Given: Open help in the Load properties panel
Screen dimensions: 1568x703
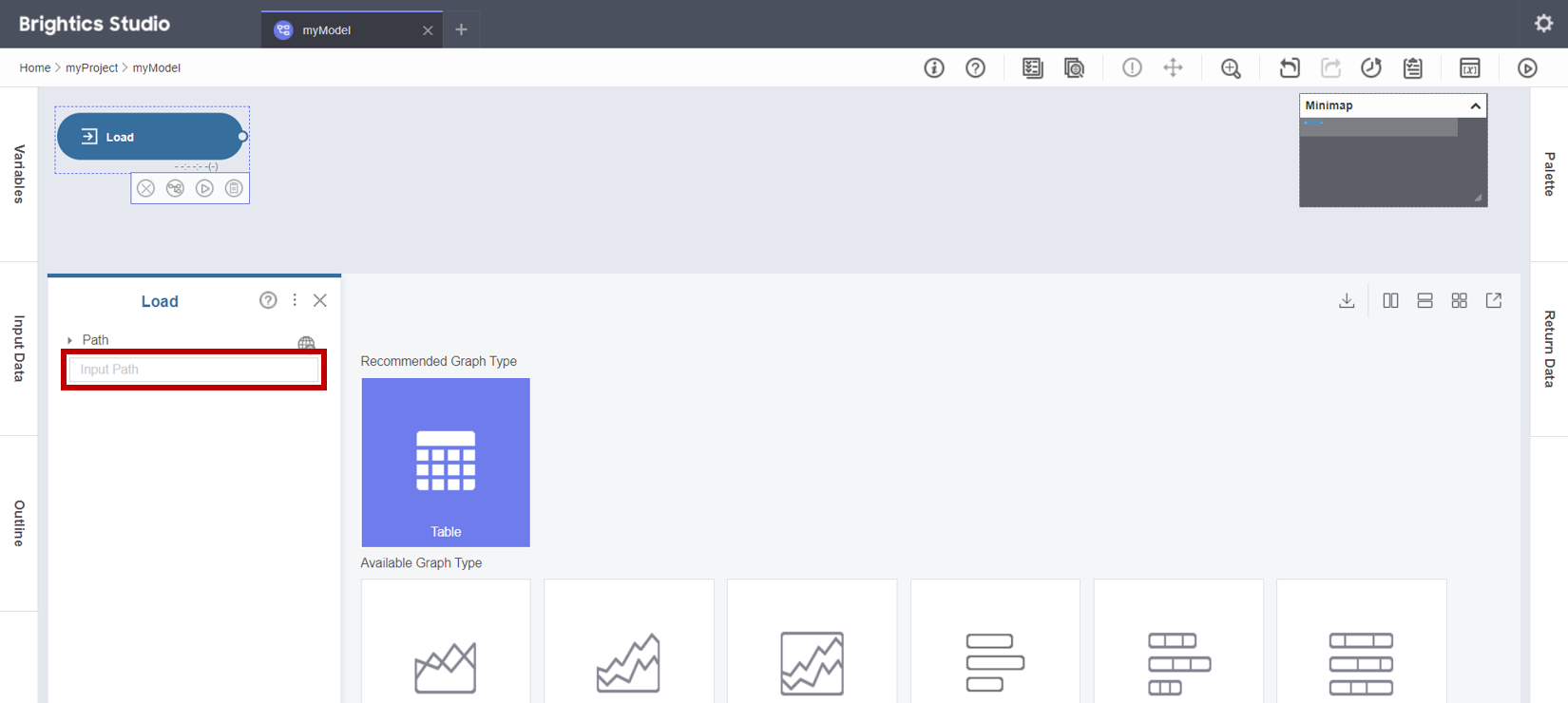Looking at the screenshot, I should click(x=268, y=300).
